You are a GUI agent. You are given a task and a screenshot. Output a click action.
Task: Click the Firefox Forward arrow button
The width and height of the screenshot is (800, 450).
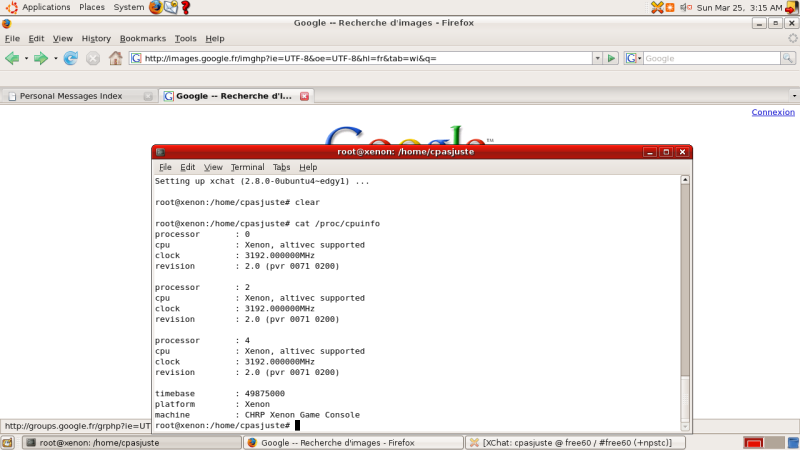pyautogui.click(x=41, y=58)
